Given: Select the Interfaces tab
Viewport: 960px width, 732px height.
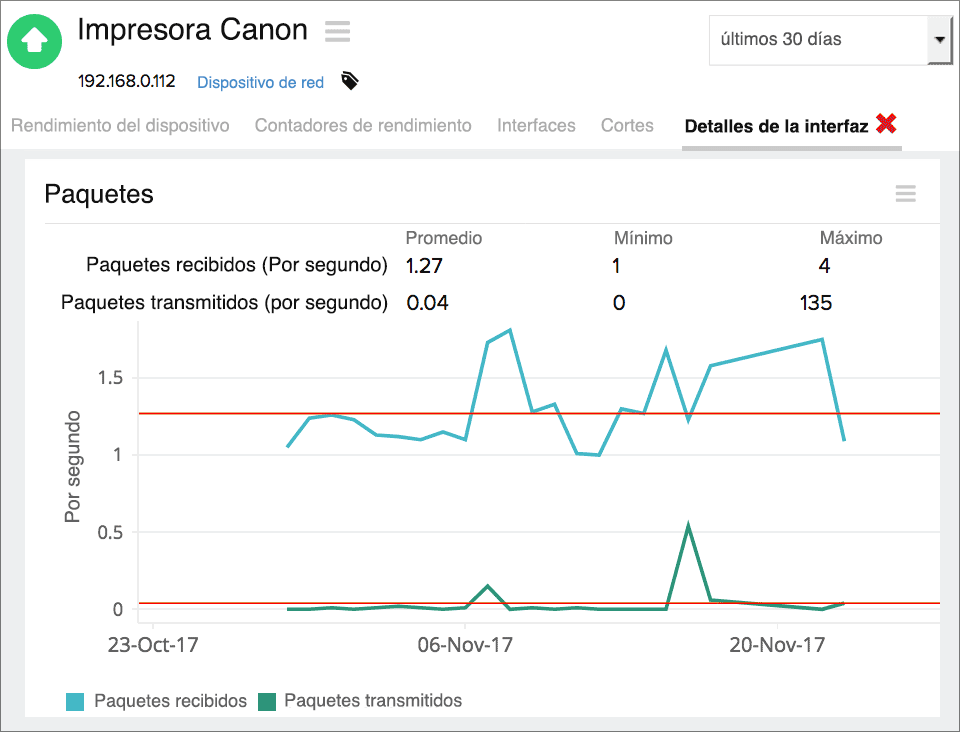Looking at the screenshot, I should click(536, 126).
